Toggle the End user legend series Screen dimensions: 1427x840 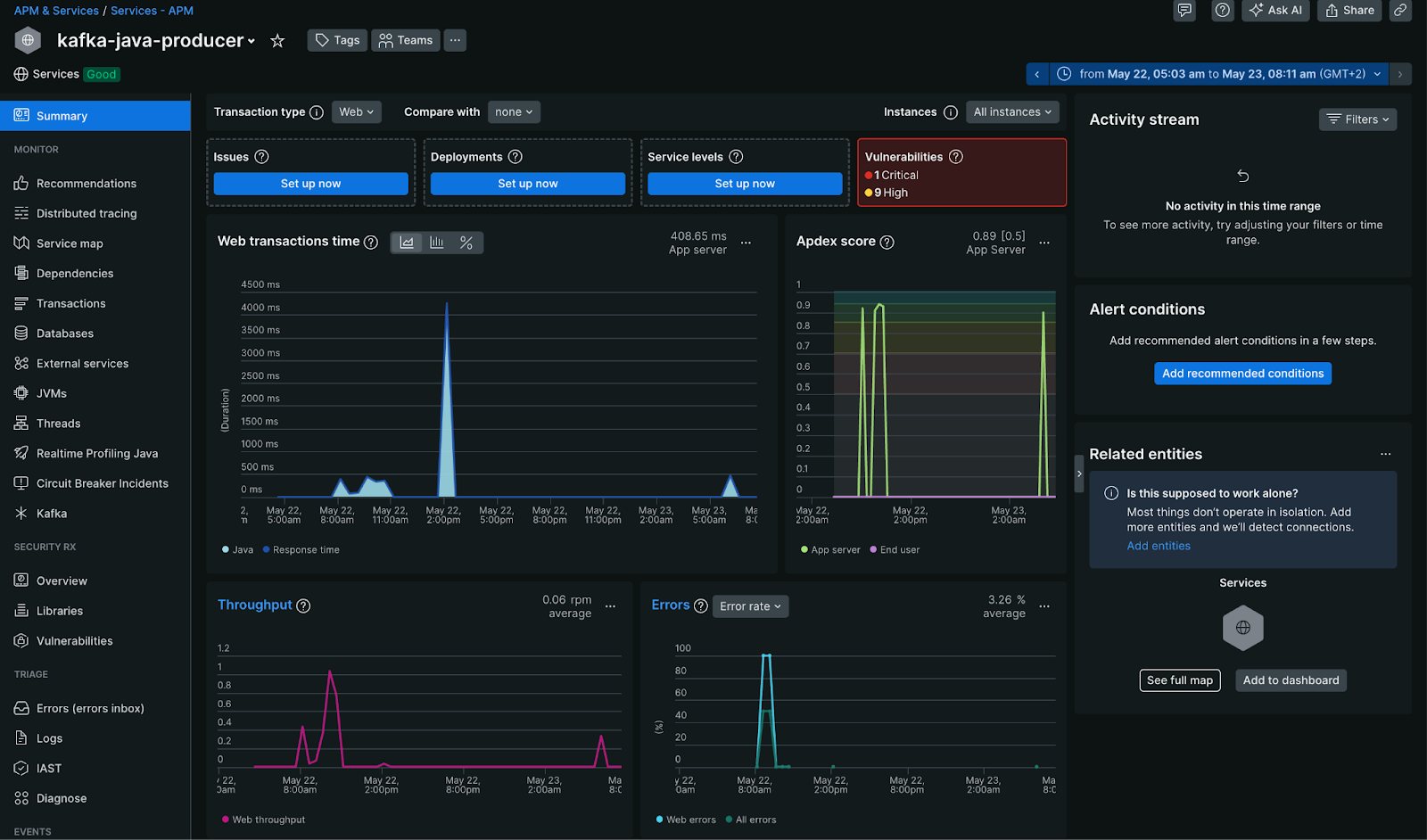pos(895,550)
